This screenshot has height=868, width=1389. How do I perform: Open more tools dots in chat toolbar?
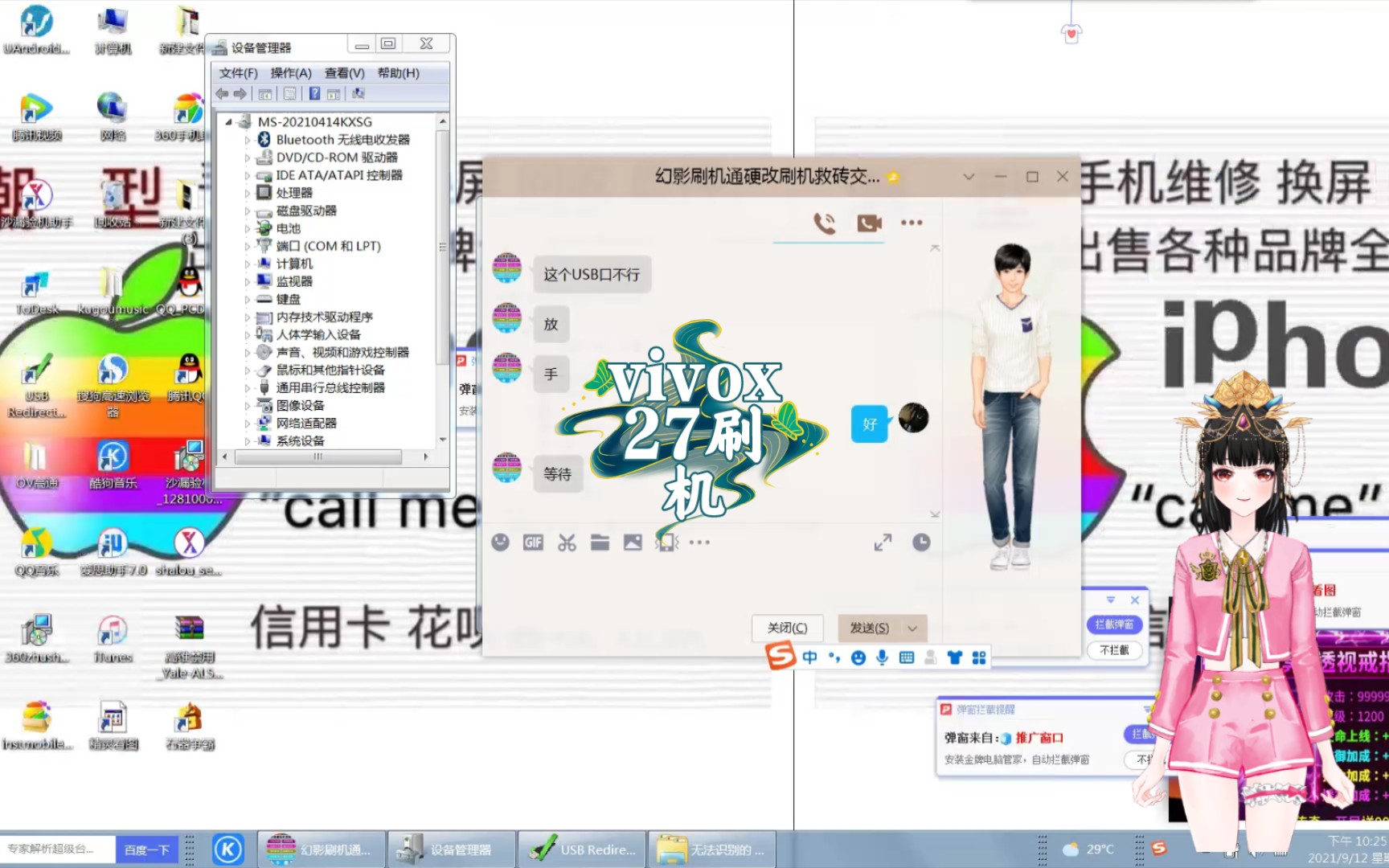(699, 542)
